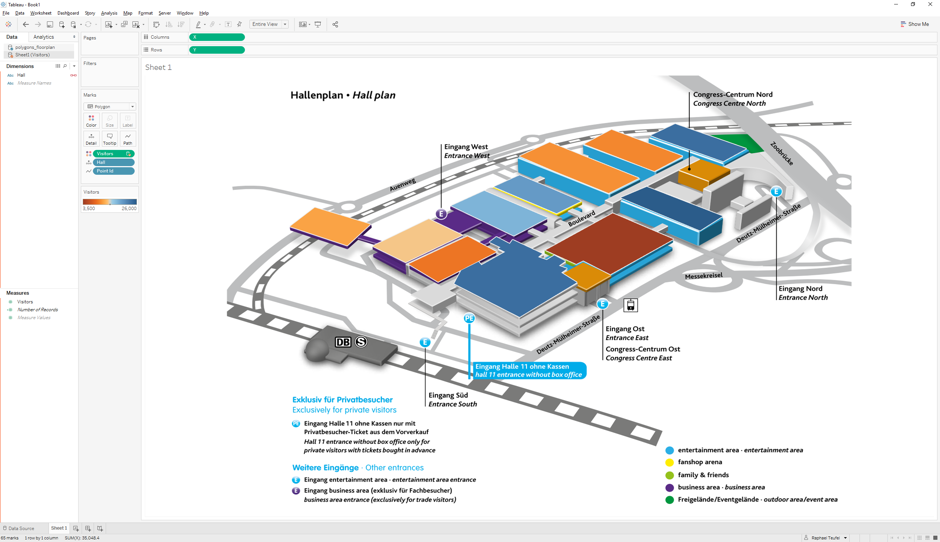Click the New worksheet icon beside Sheet 1

76,528
